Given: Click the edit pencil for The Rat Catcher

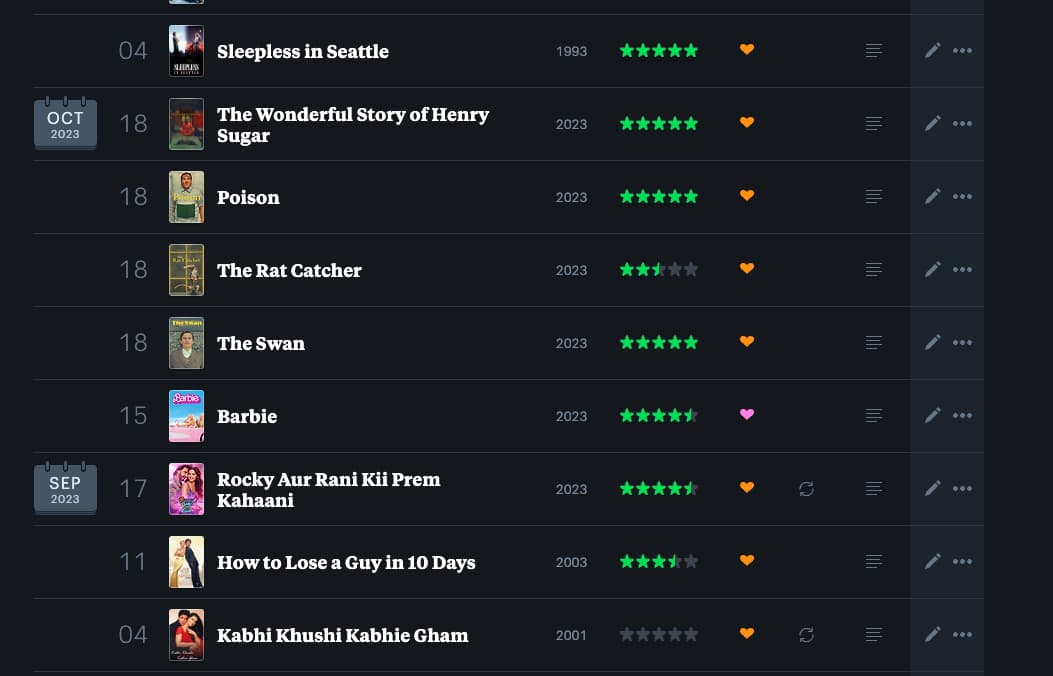Looking at the screenshot, I should click(x=932, y=269).
